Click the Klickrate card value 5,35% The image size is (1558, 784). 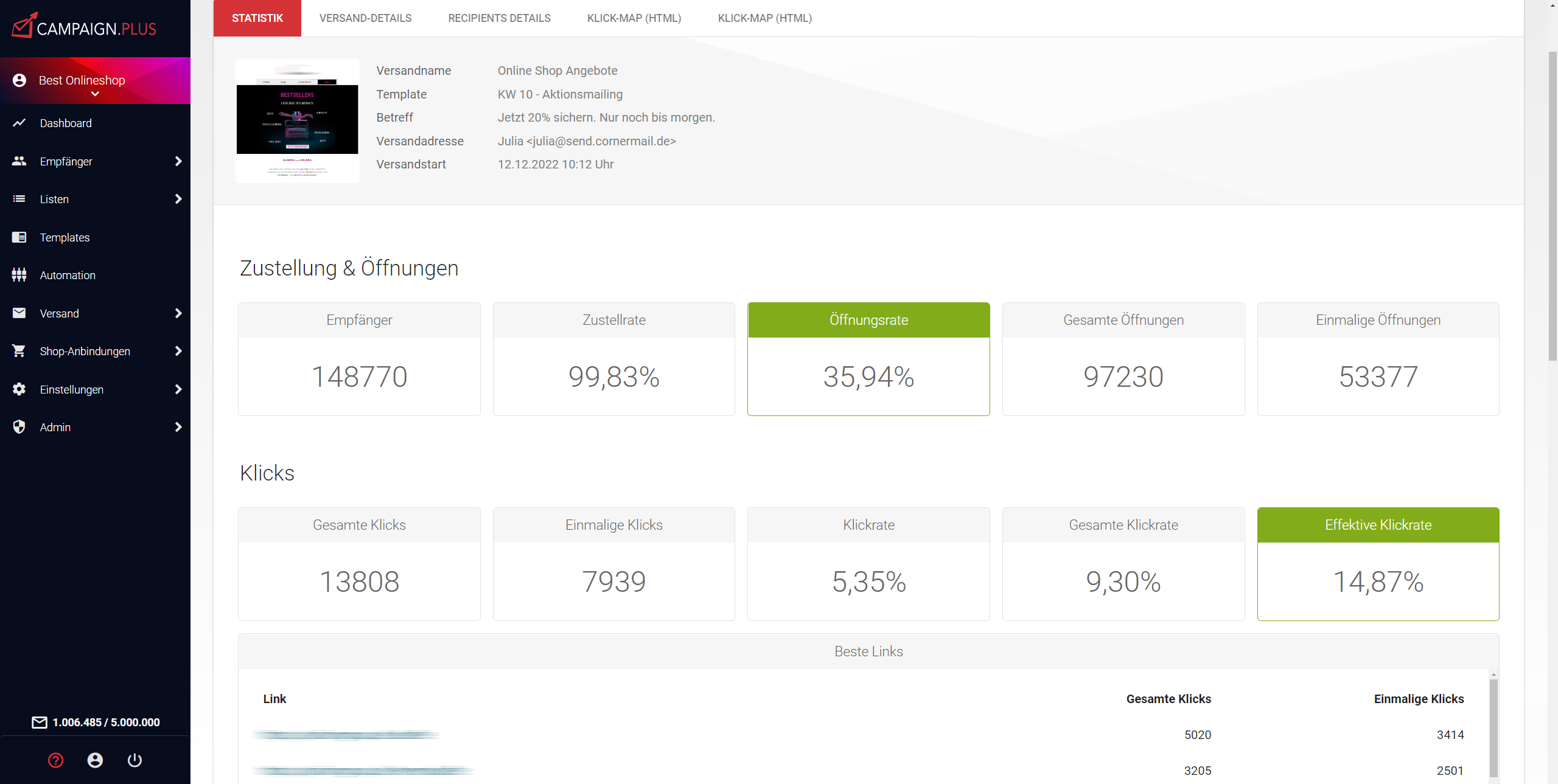[868, 581]
